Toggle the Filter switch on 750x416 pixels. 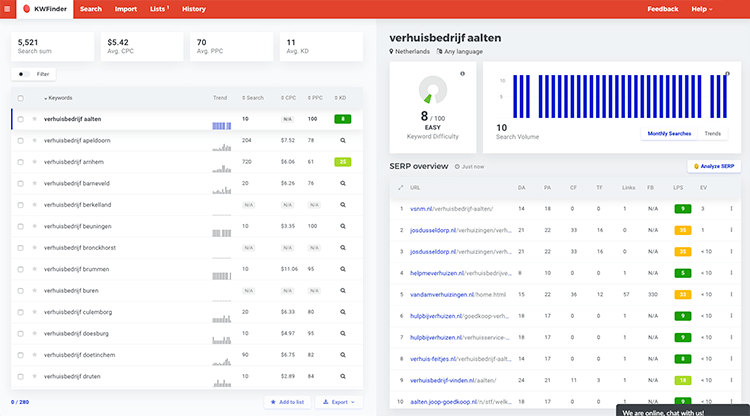point(23,74)
